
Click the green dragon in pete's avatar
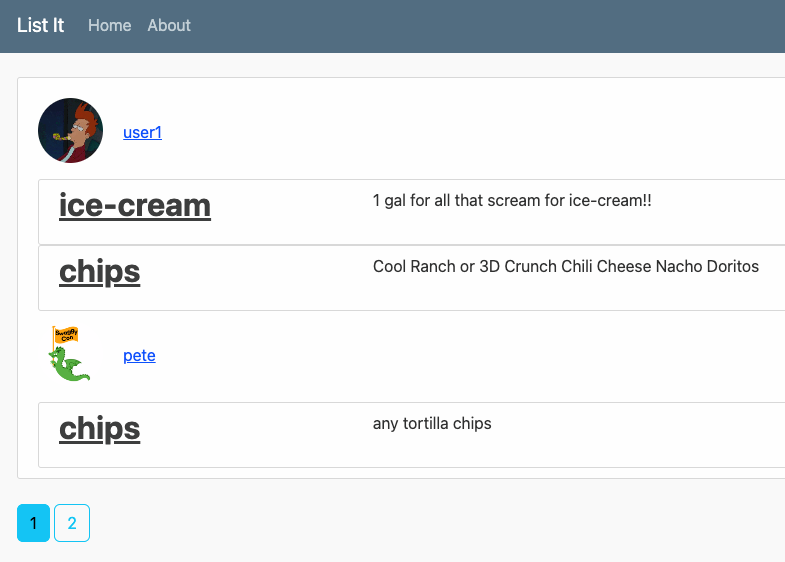pyautogui.click(x=70, y=364)
